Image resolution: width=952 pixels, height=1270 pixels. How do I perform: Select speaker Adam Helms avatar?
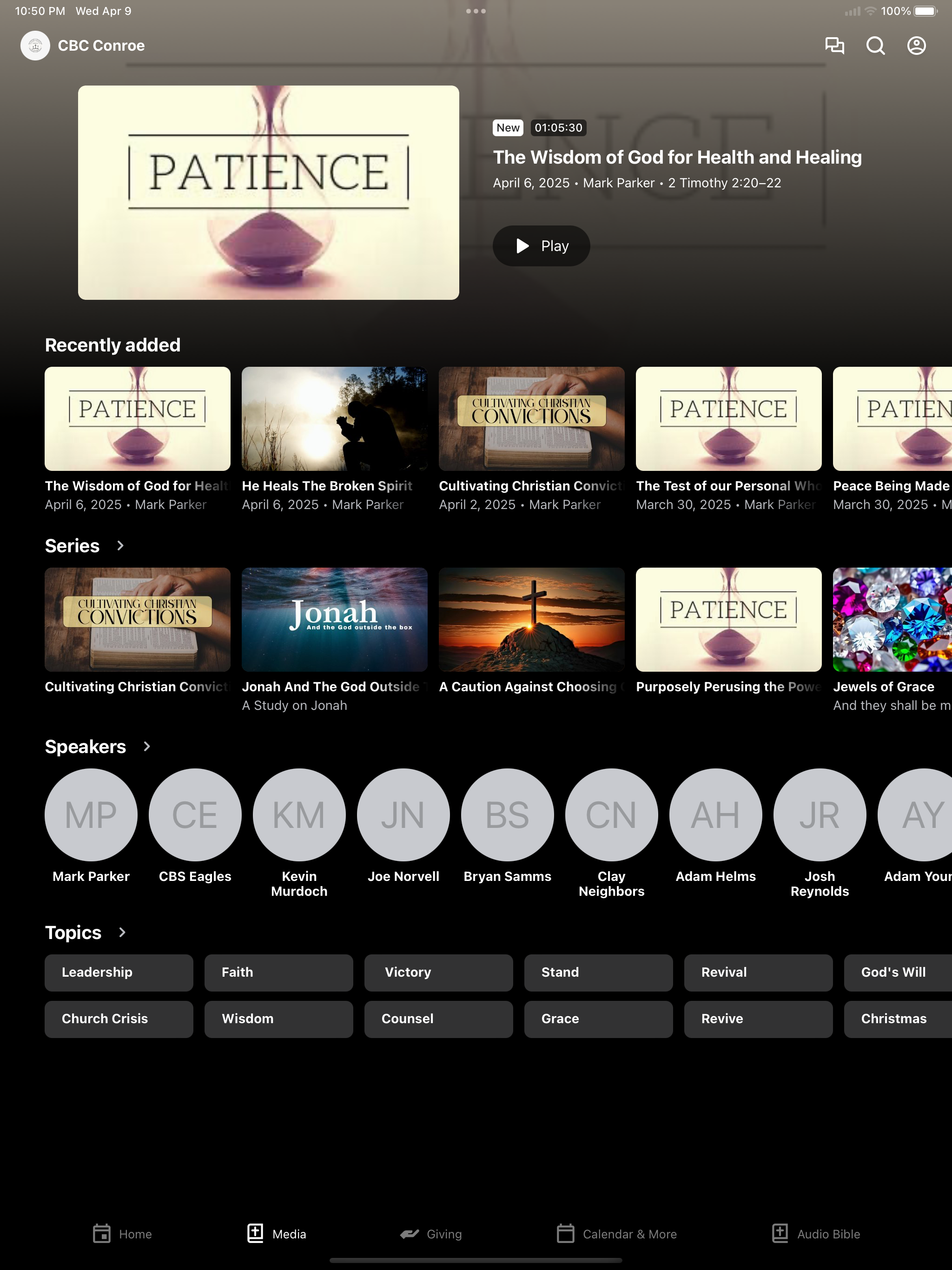pyautogui.click(x=716, y=815)
